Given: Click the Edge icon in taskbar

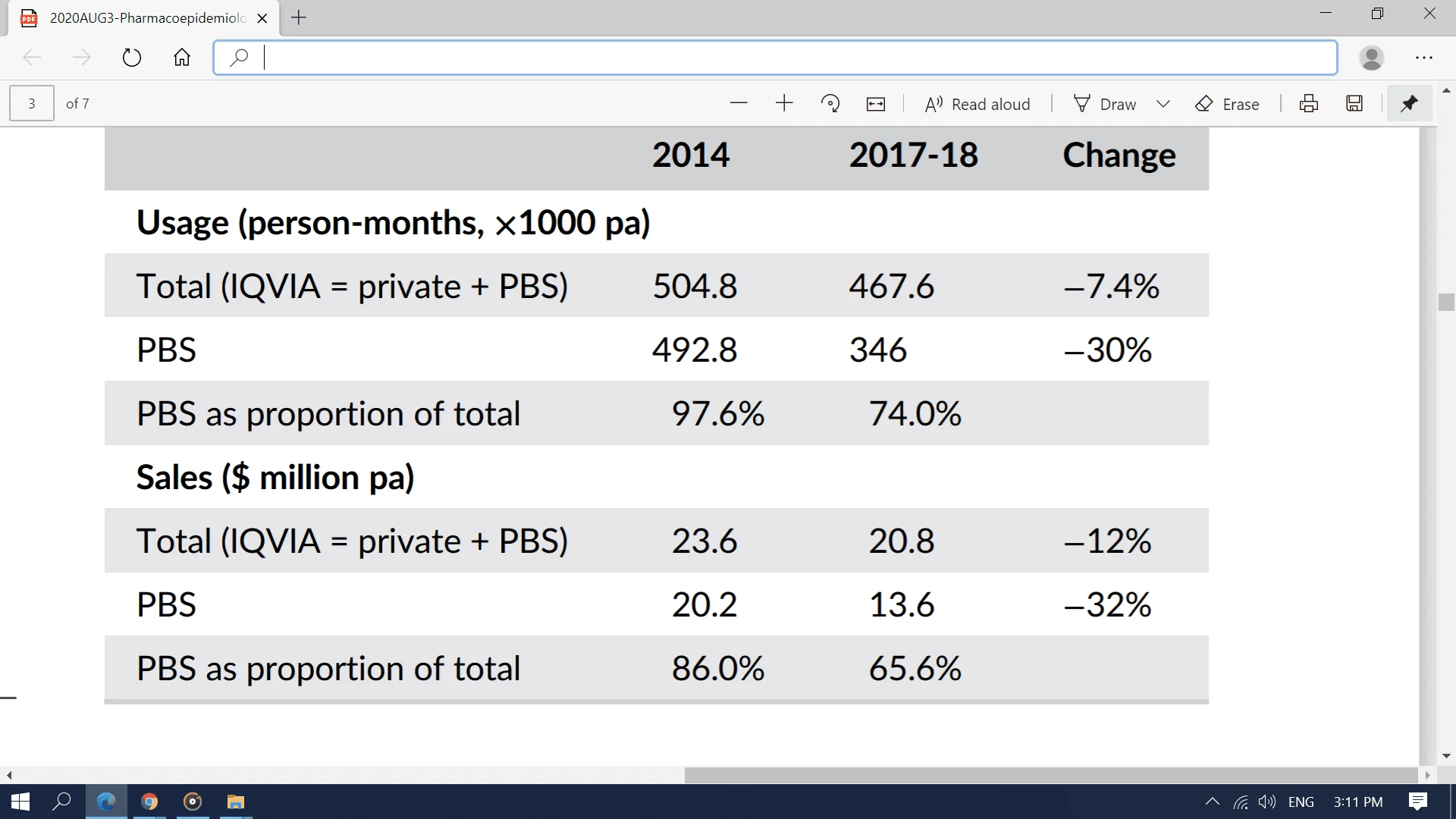Looking at the screenshot, I should [106, 802].
